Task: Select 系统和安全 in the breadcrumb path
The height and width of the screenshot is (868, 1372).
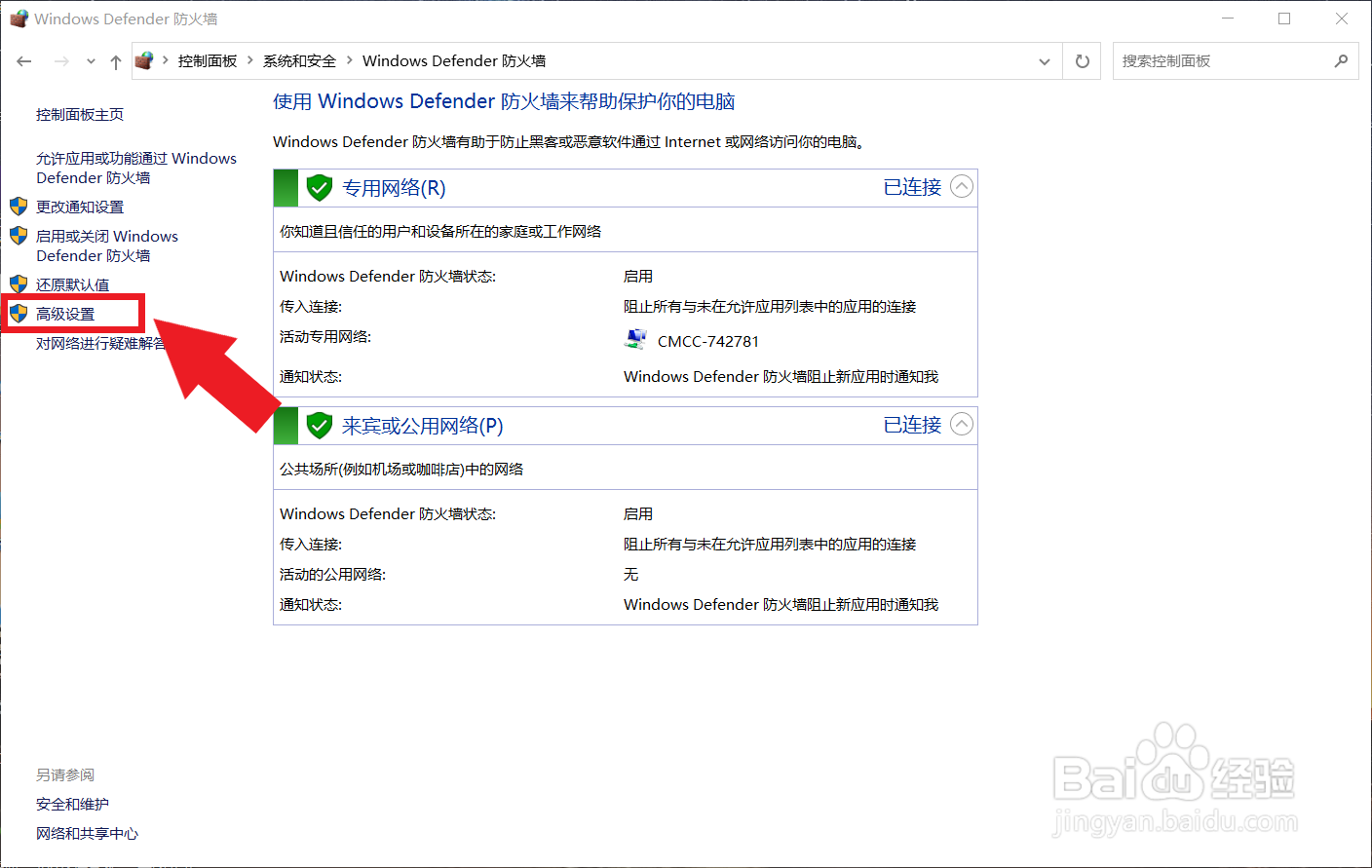Action: pos(299,60)
